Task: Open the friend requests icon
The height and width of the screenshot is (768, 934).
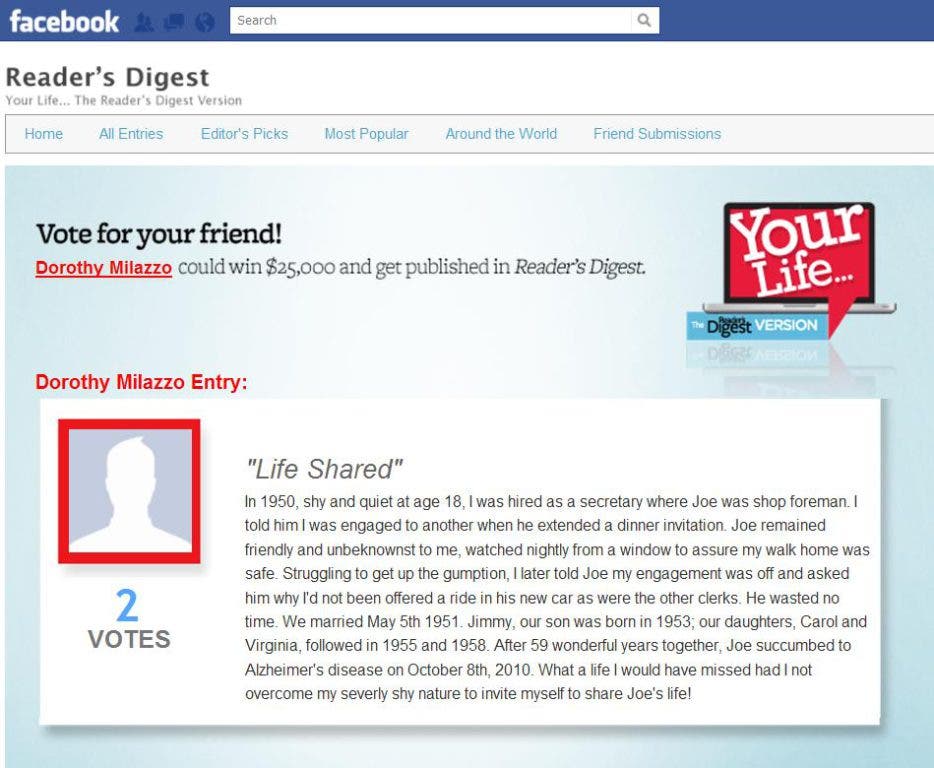Action: [144, 22]
